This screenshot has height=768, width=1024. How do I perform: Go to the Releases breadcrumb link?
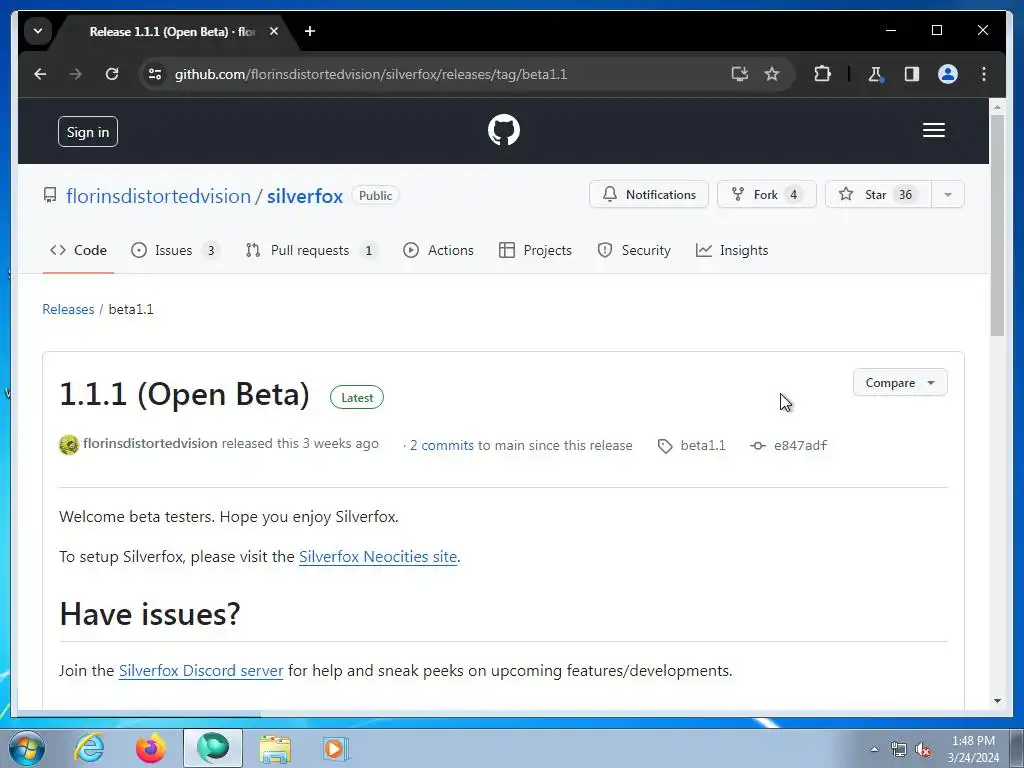point(68,309)
